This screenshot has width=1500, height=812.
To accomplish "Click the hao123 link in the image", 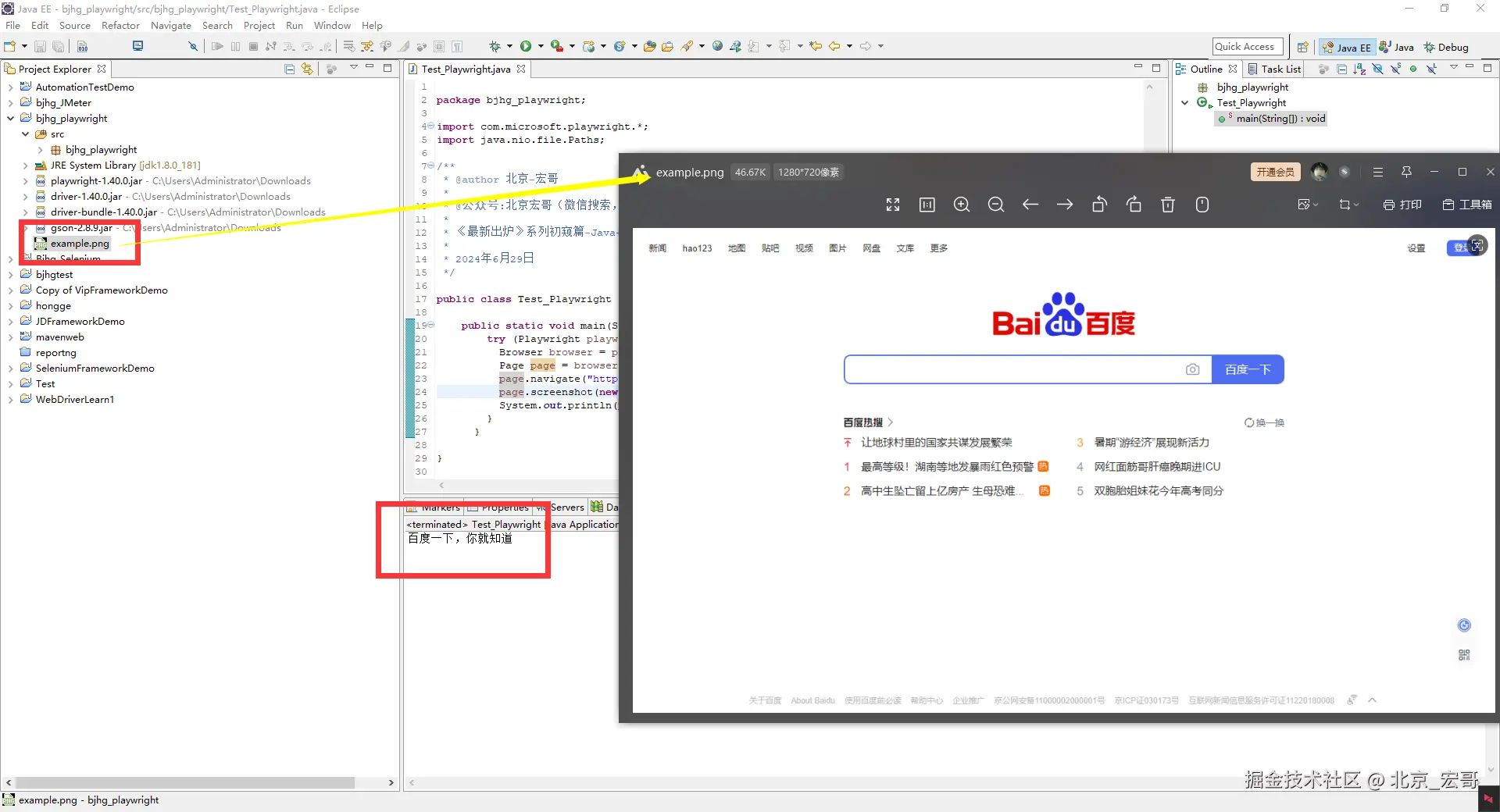I will [697, 248].
